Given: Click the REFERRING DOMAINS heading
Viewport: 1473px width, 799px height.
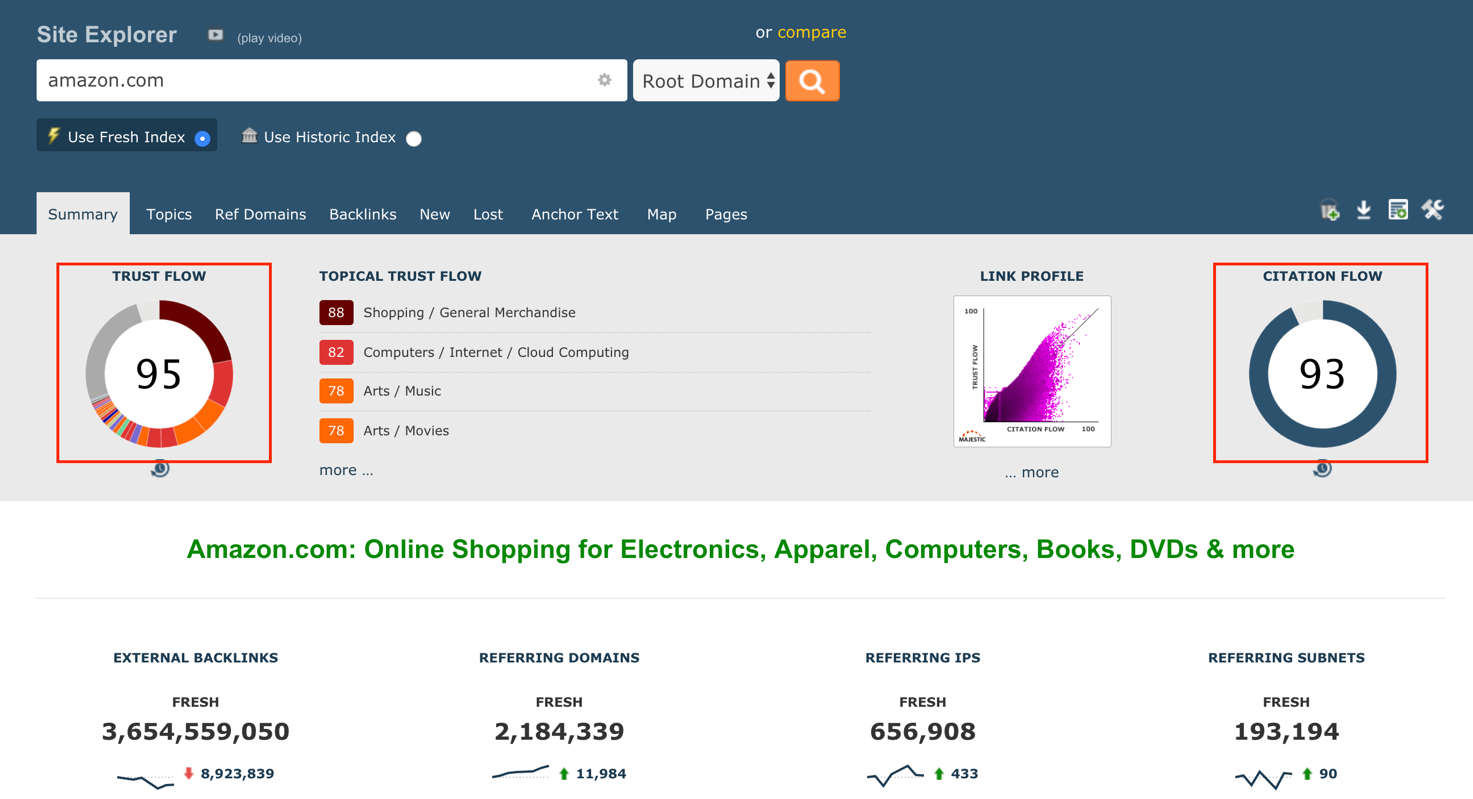Looking at the screenshot, I should click(559, 658).
